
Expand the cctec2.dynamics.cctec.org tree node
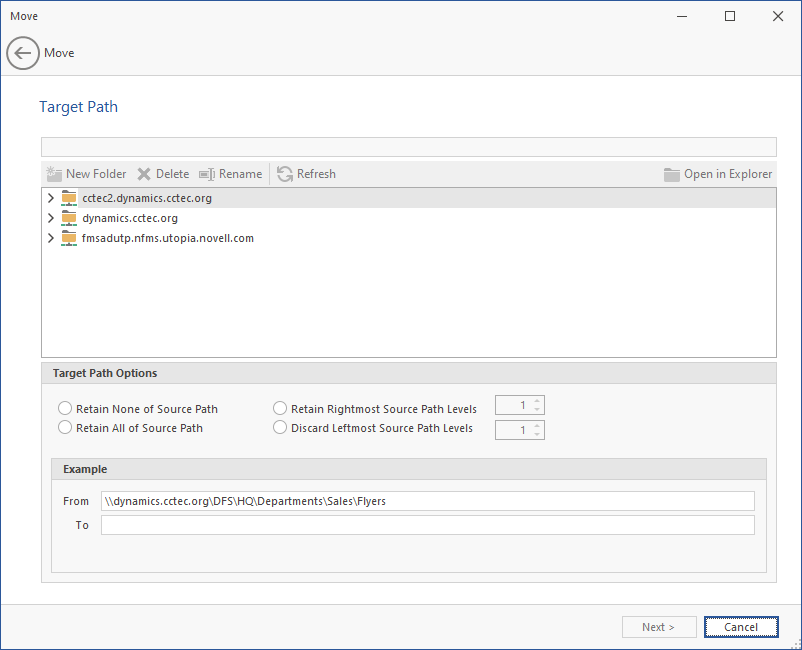51,198
